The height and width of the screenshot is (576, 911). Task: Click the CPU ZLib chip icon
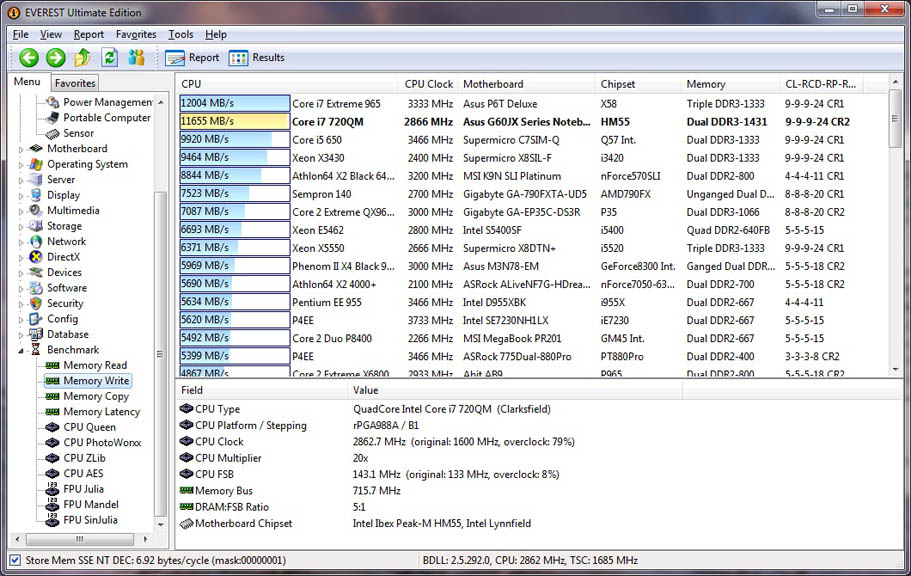52,458
